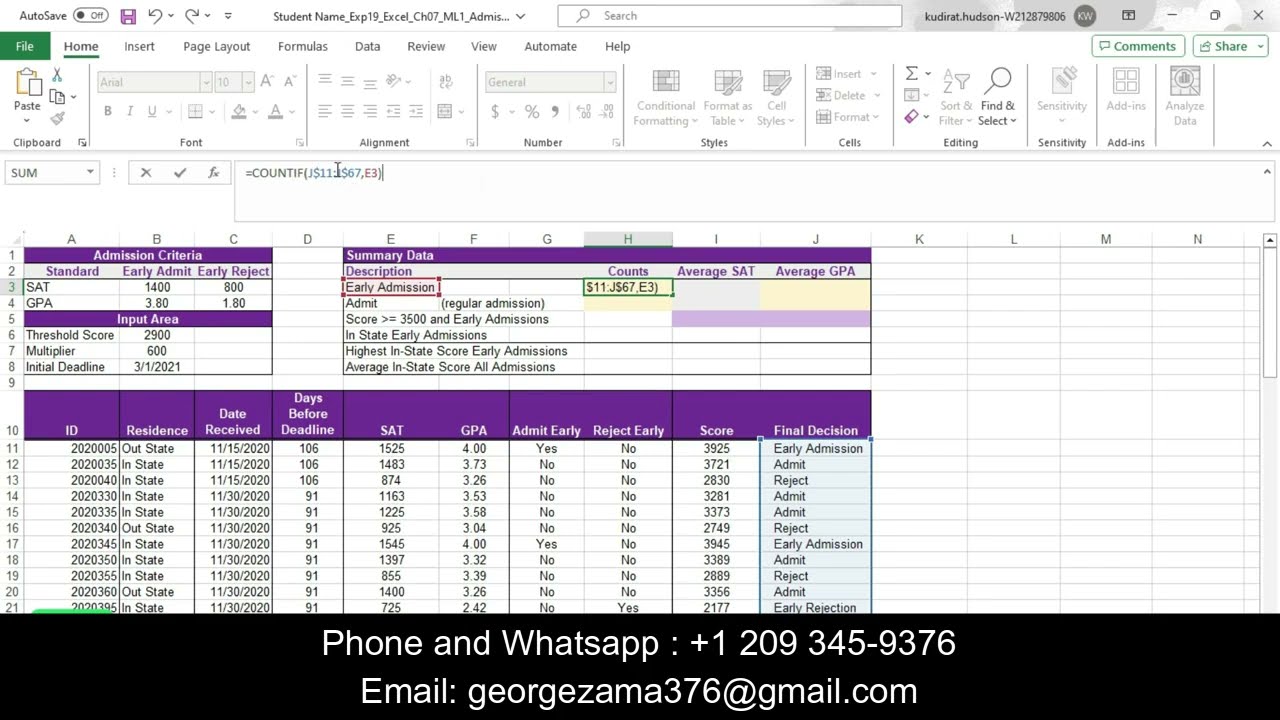Open Cell Styles gallery
This screenshot has width=1280, height=720.
(x=776, y=98)
